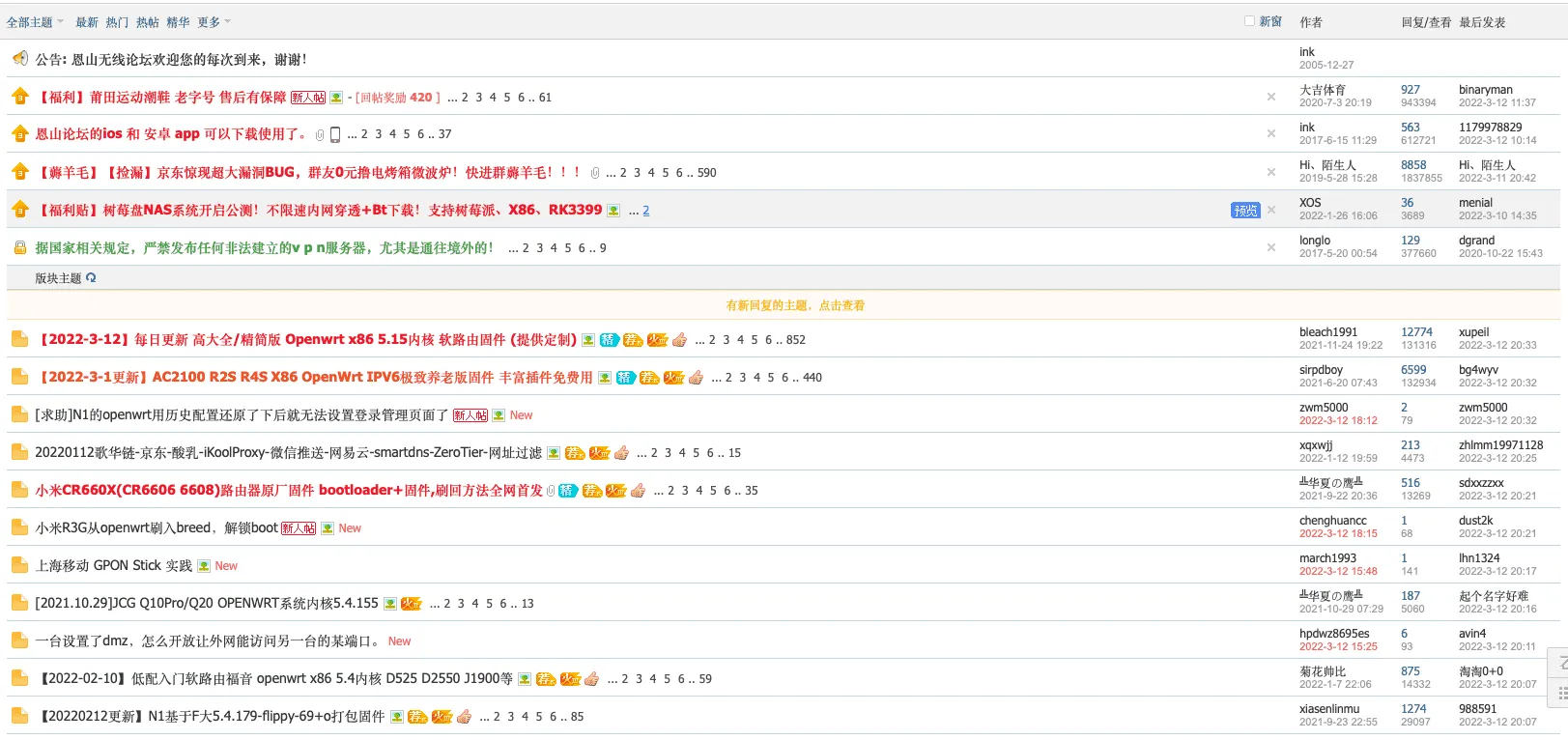The image size is (1568, 740).
Task: Click the announcement megaphone icon
Action: coord(19,59)
